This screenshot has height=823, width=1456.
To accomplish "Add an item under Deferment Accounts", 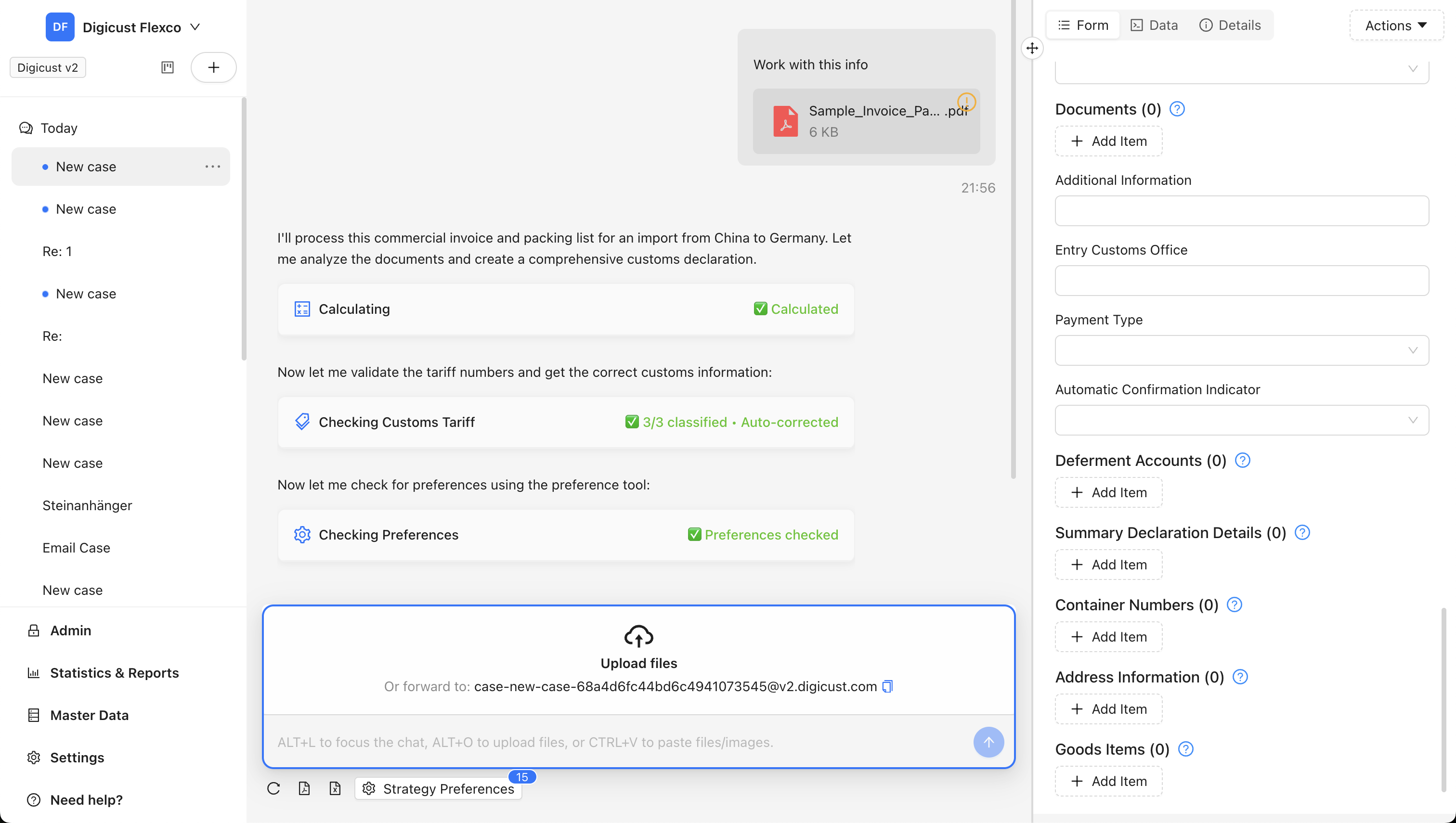I will click(x=1108, y=492).
